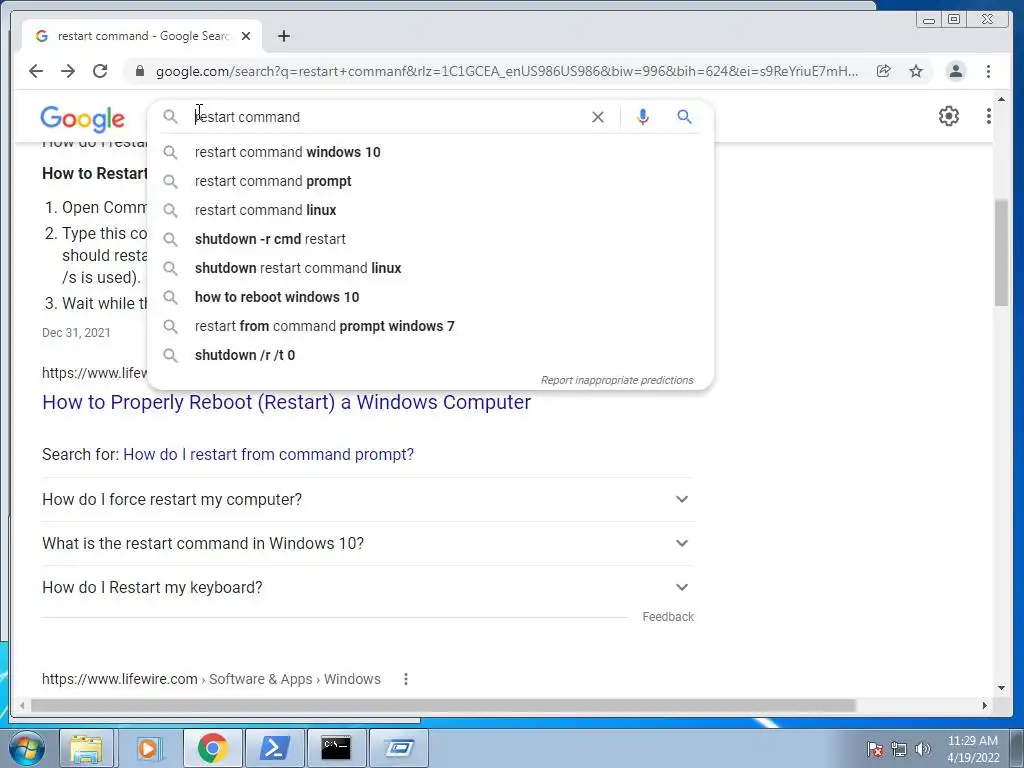View site information via the padlock icon

(x=139, y=71)
